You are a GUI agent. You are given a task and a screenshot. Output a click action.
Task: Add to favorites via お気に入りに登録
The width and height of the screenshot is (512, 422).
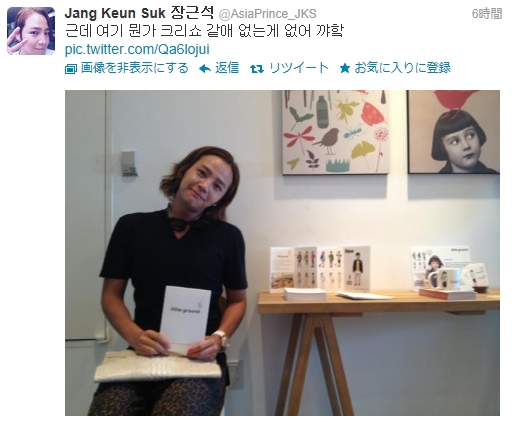pyautogui.click(x=402, y=68)
